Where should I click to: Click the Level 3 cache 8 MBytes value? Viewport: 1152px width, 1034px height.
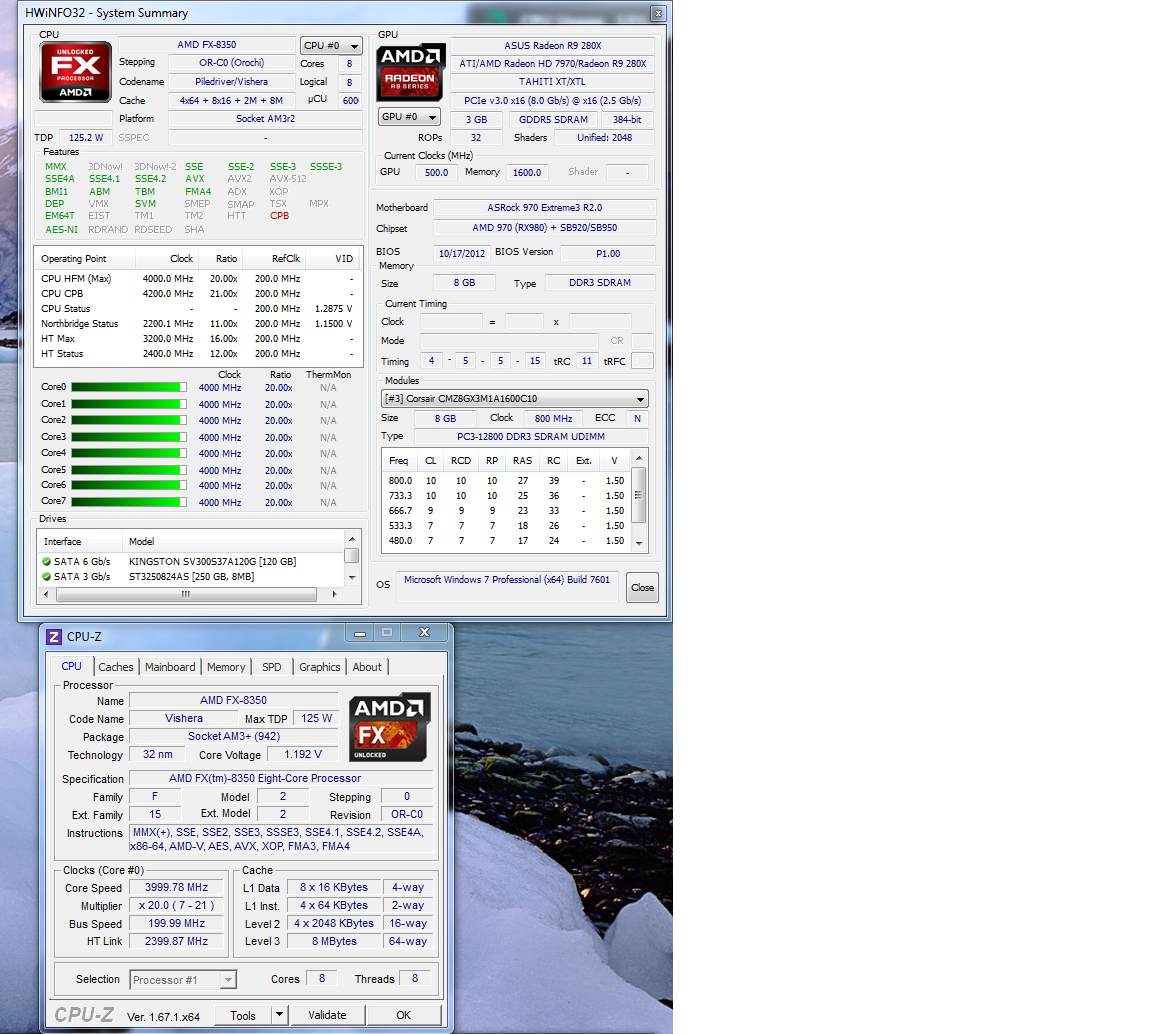coord(334,941)
